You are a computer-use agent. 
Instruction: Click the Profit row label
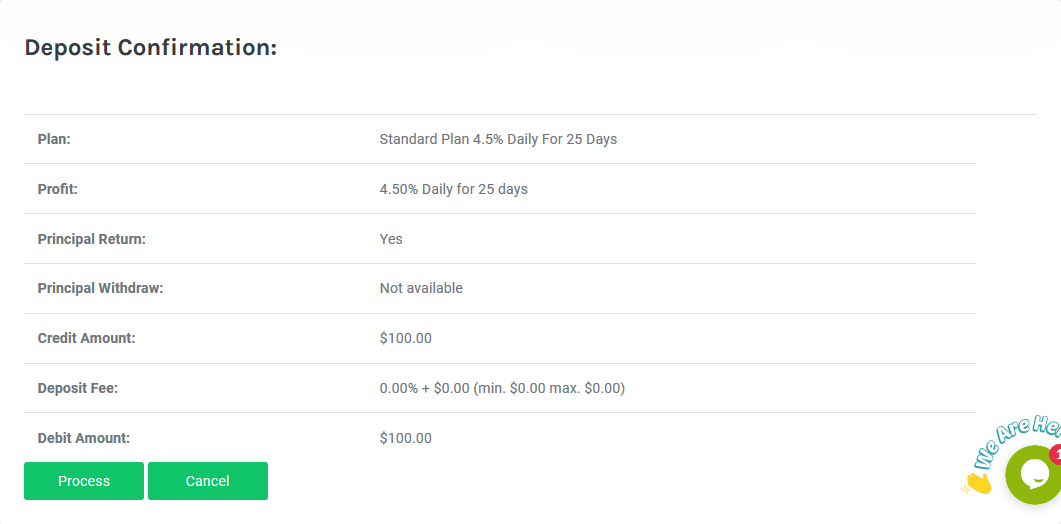click(x=57, y=189)
